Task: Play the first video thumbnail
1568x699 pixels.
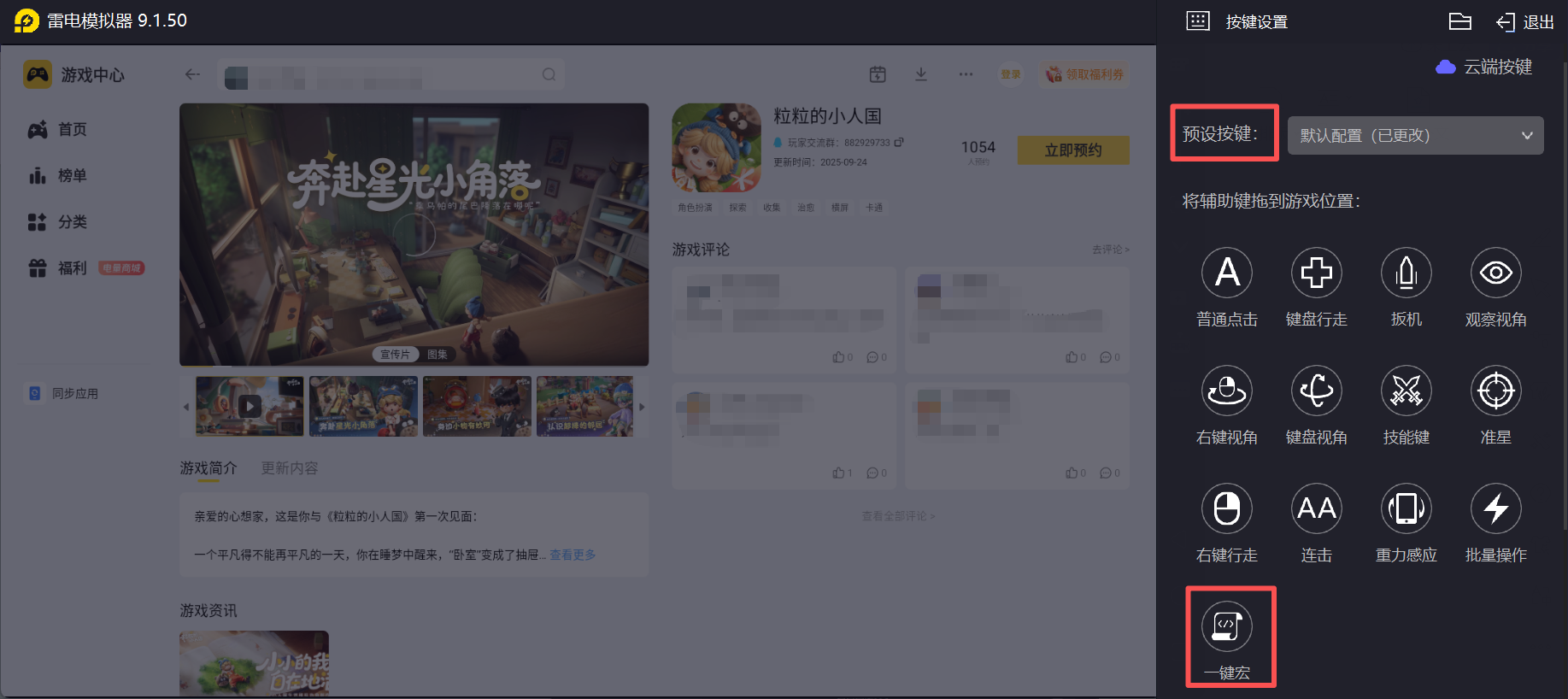Action: (250, 407)
